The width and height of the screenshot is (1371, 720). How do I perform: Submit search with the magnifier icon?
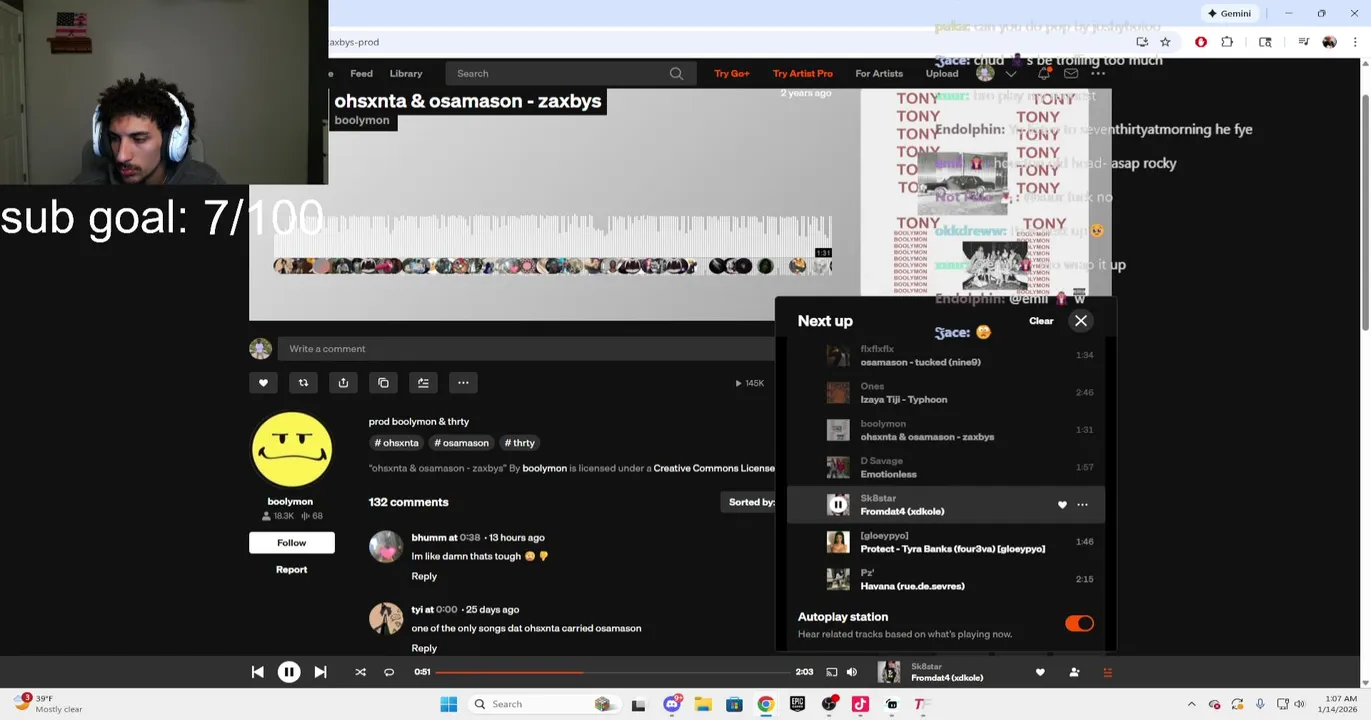pos(676,74)
